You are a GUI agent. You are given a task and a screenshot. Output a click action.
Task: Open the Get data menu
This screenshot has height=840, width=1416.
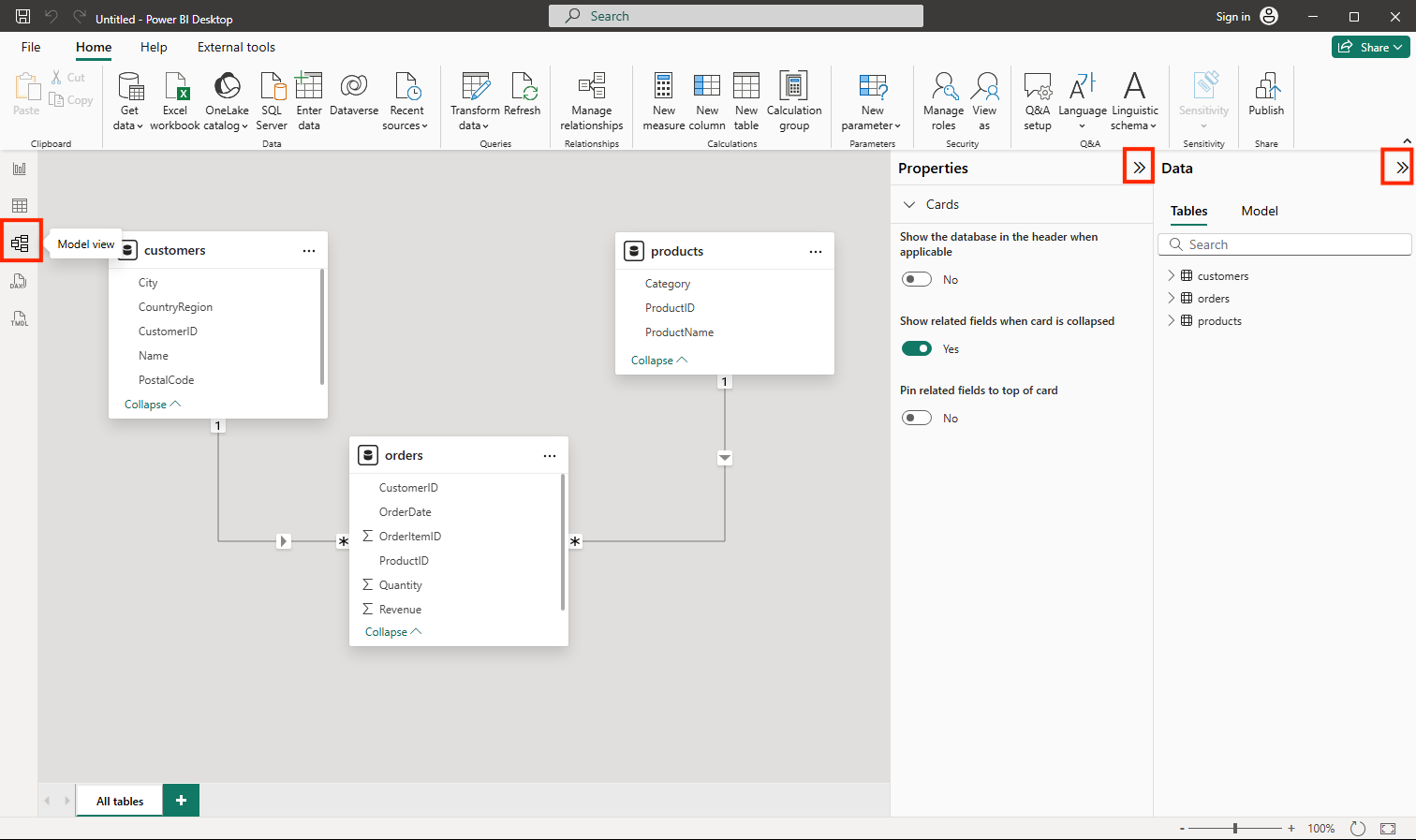[129, 101]
